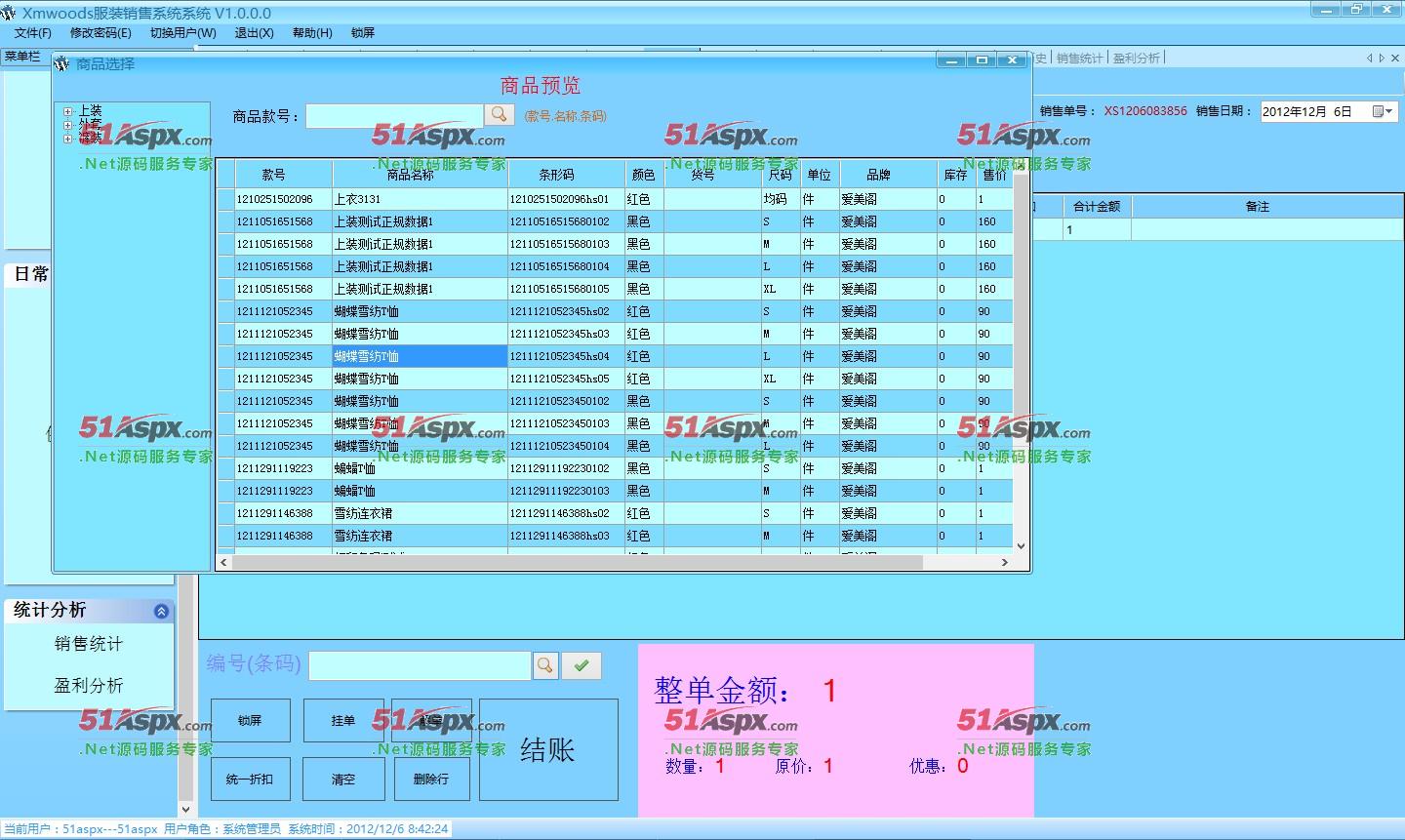Image resolution: width=1405 pixels, height=840 pixels.
Task: Click the Xmwoods app icon in title bar
Action: tap(9, 13)
